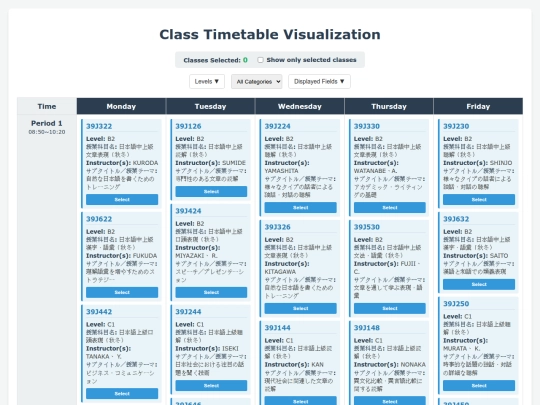Click course code 39J424
The height and width of the screenshot is (405, 540).
[x=188, y=211]
